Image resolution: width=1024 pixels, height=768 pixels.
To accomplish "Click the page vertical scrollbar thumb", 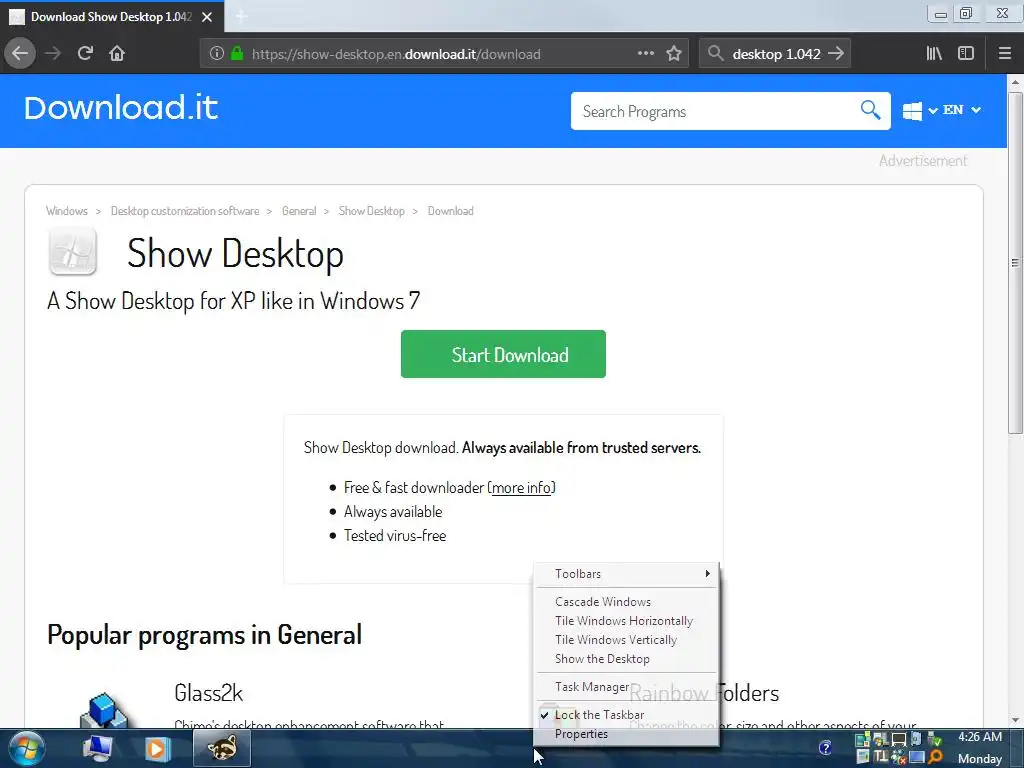I will [1015, 263].
